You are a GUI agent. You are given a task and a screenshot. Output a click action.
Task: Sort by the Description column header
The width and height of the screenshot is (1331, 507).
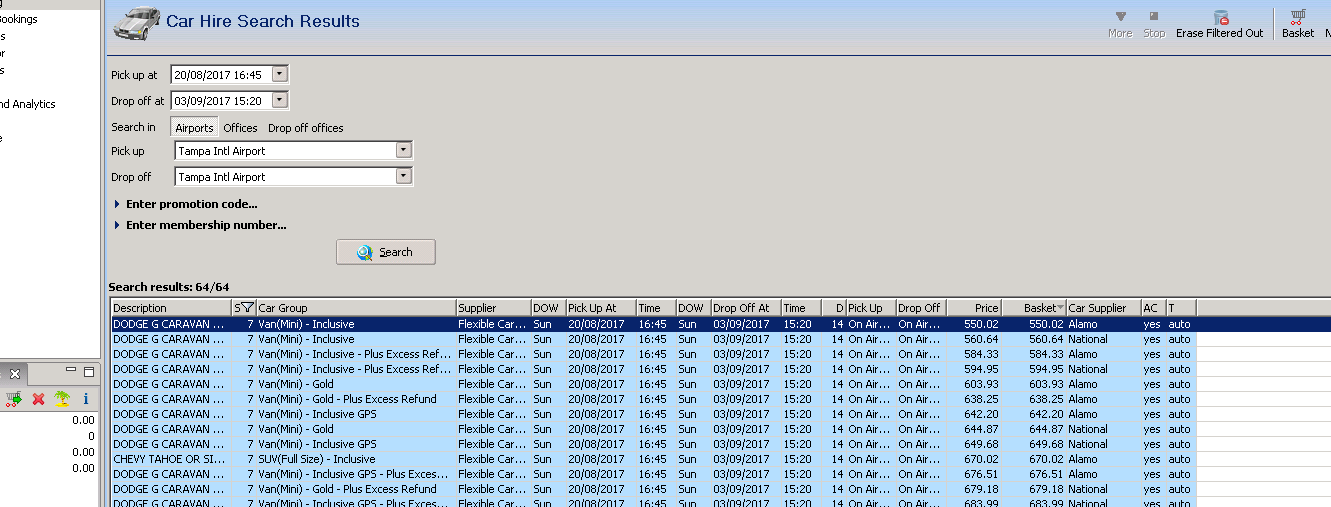pyautogui.click(x=171, y=308)
